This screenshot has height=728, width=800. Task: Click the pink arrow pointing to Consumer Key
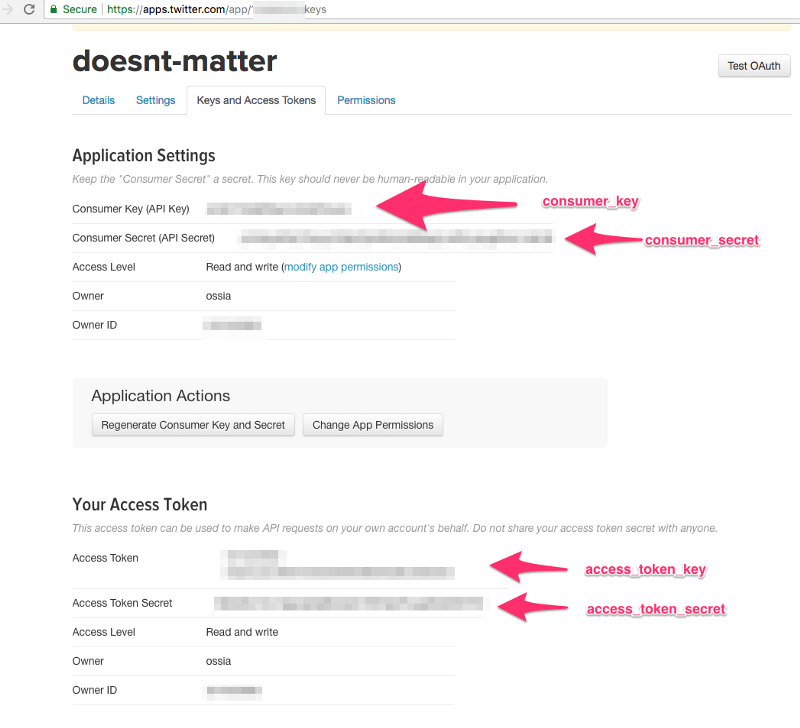click(x=448, y=204)
